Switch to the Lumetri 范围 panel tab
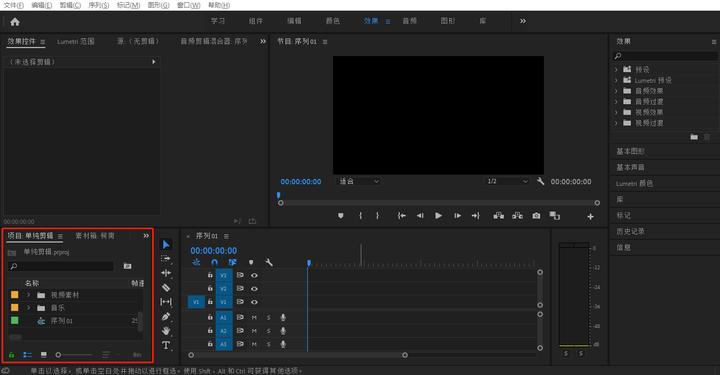 [76, 41]
